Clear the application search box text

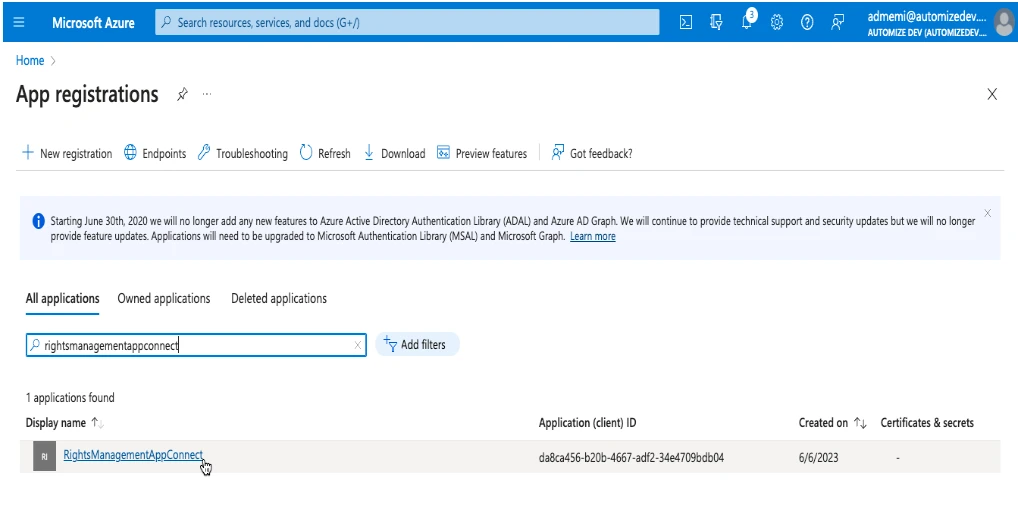tap(357, 345)
